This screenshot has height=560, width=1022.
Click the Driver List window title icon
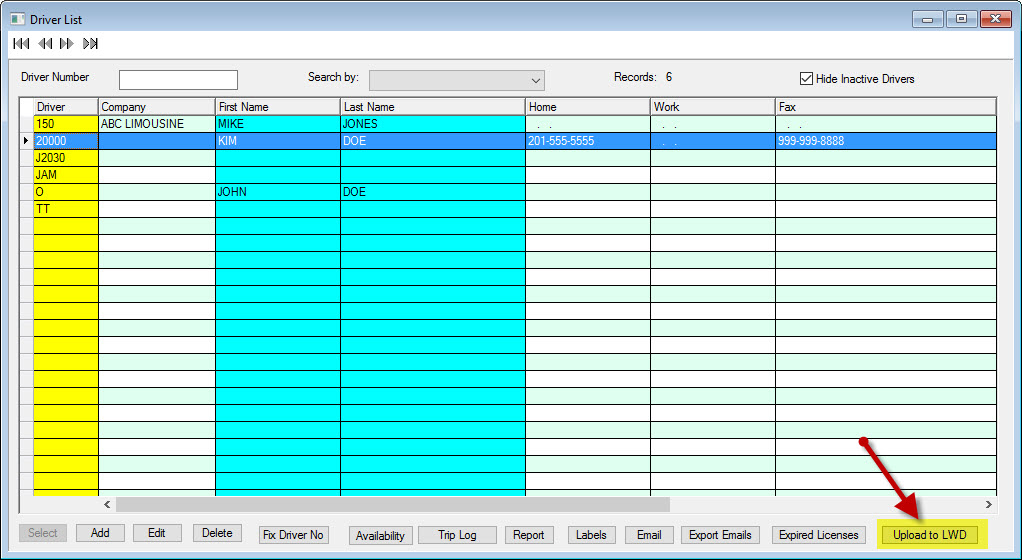click(x=18, y=19)
